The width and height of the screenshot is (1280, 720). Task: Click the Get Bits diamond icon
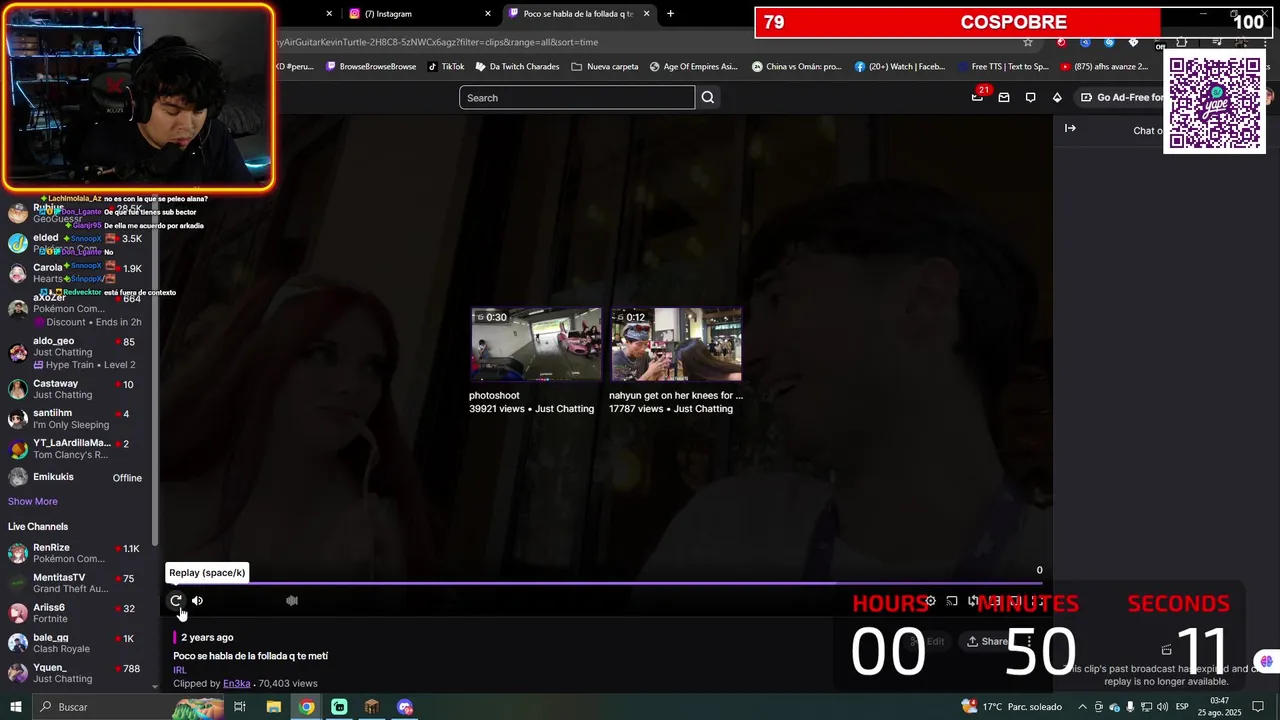pos(1057,98)
